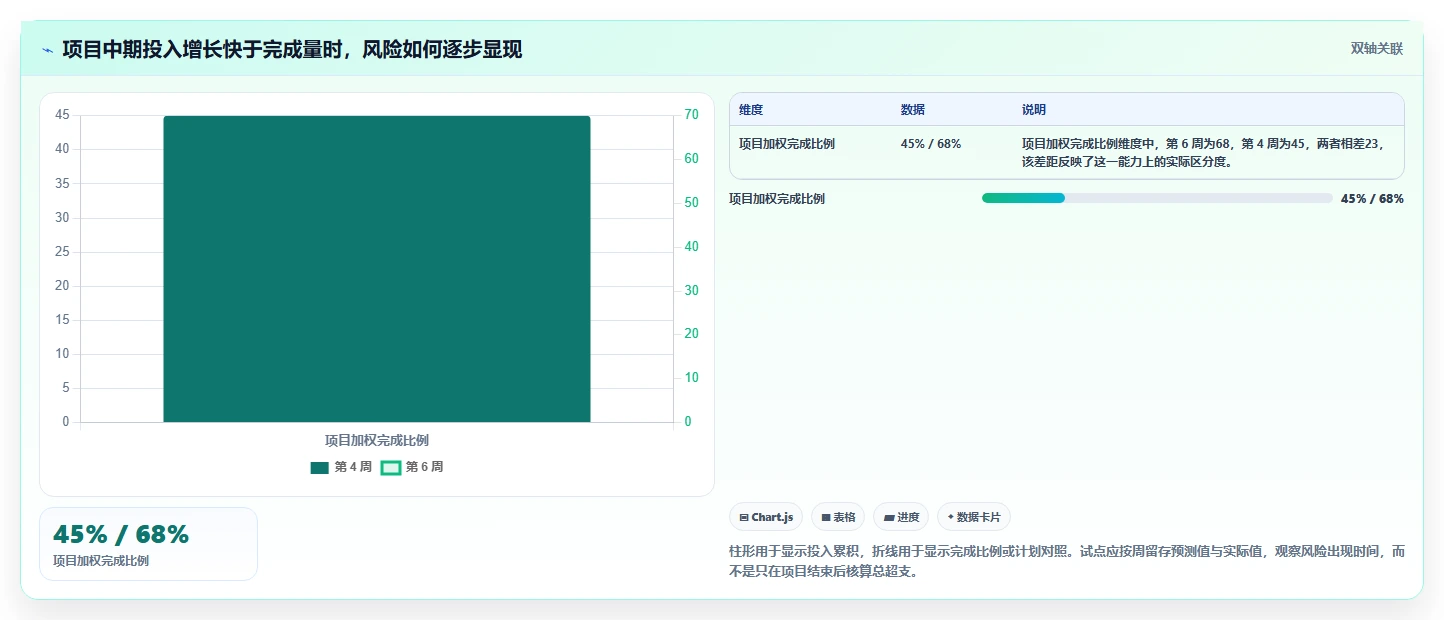Click the 说明 column header
Screen dimensions: 1444x620
(x=1034, y=110)
